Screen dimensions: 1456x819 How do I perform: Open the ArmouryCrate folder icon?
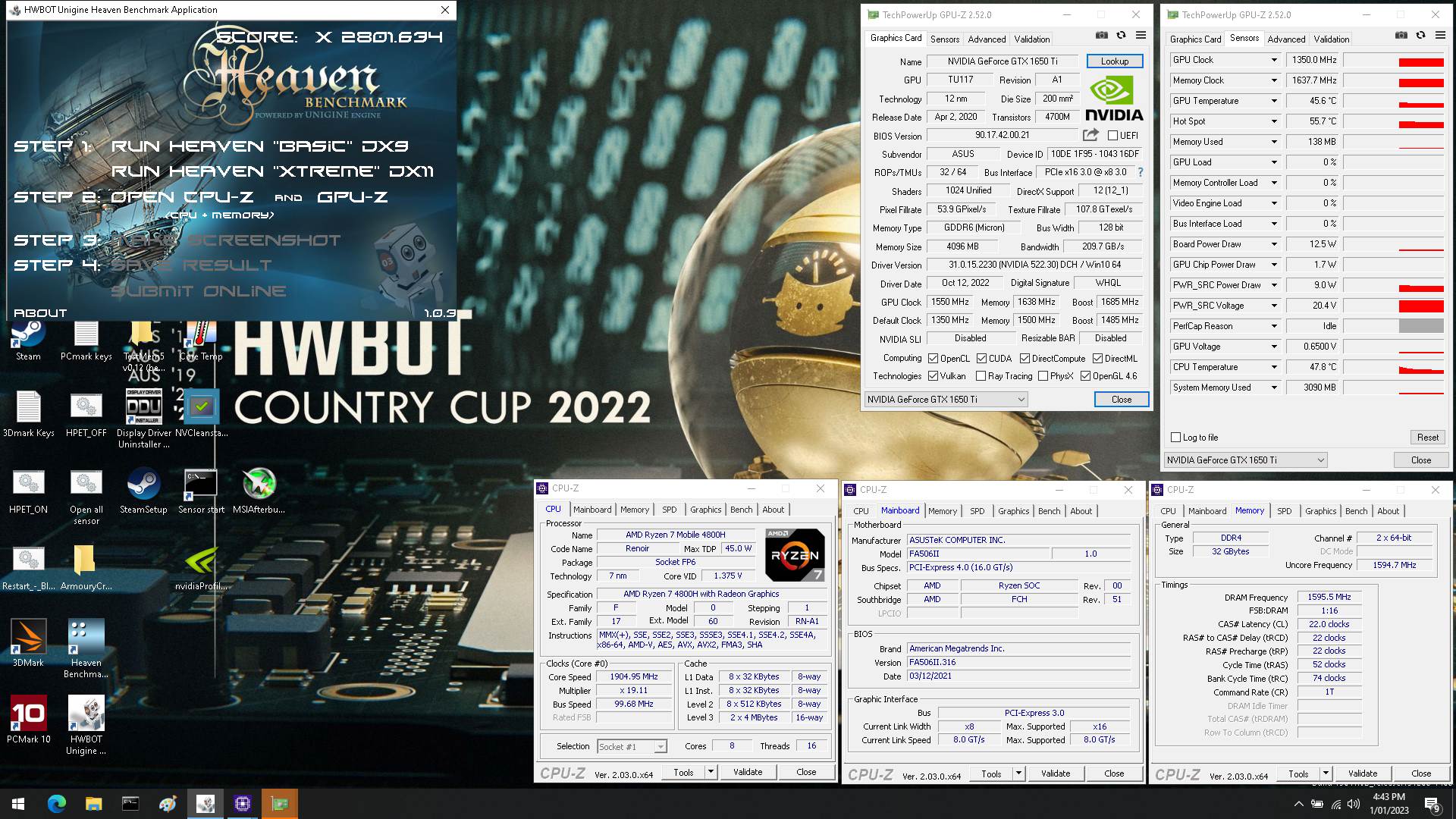pos(86,567)
